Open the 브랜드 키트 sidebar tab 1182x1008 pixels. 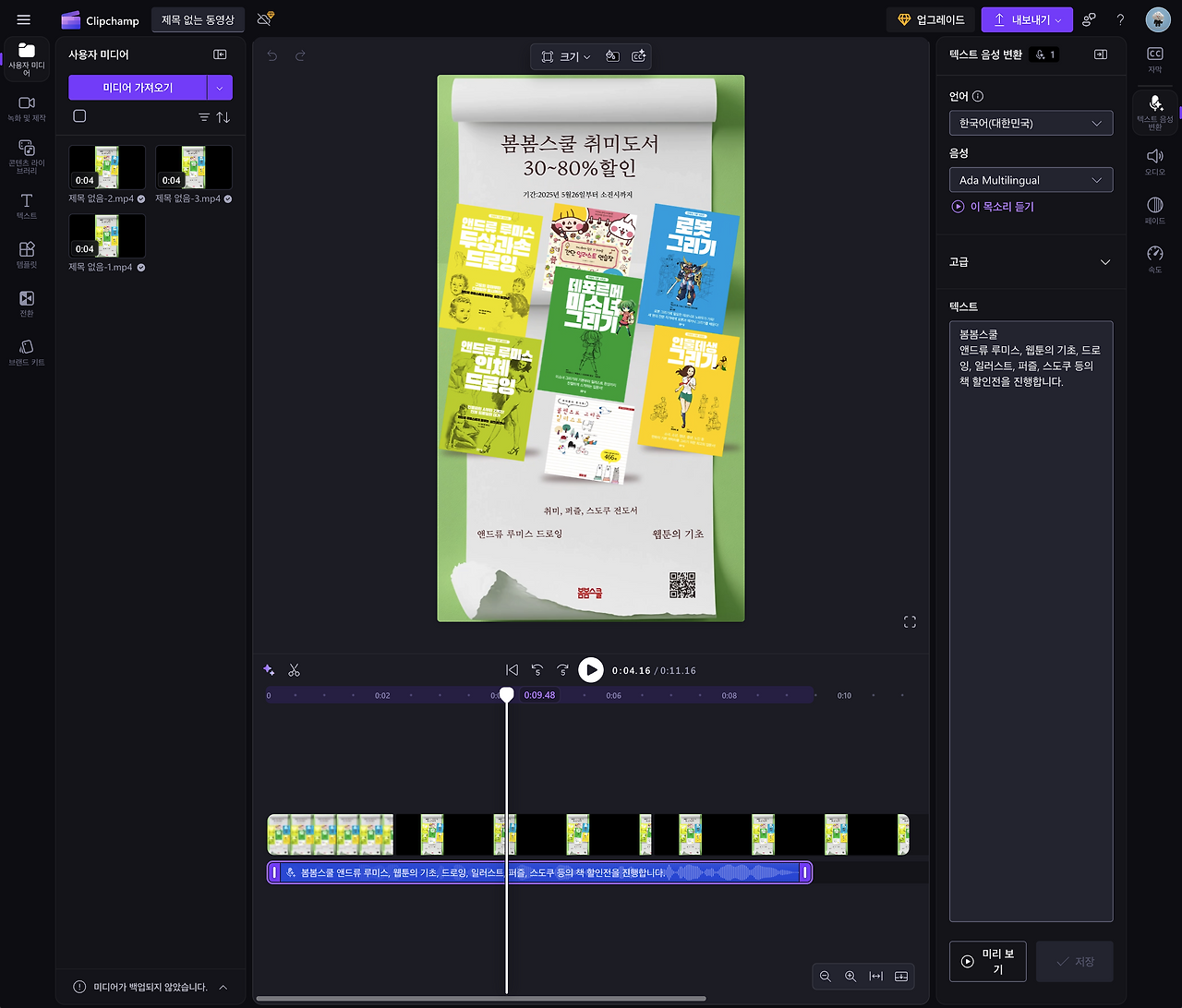pos(27,353)
